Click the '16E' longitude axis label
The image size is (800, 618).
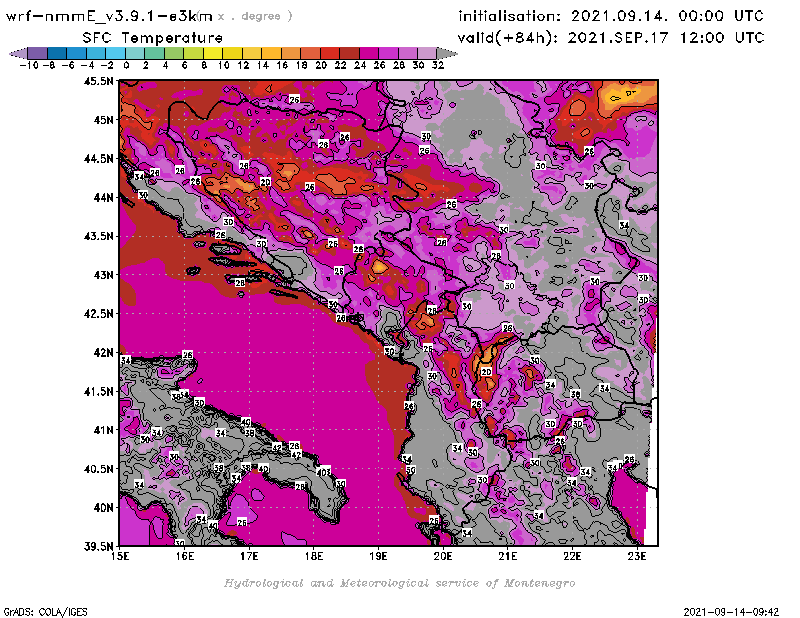pyautogui.click(x=185, y=556)
